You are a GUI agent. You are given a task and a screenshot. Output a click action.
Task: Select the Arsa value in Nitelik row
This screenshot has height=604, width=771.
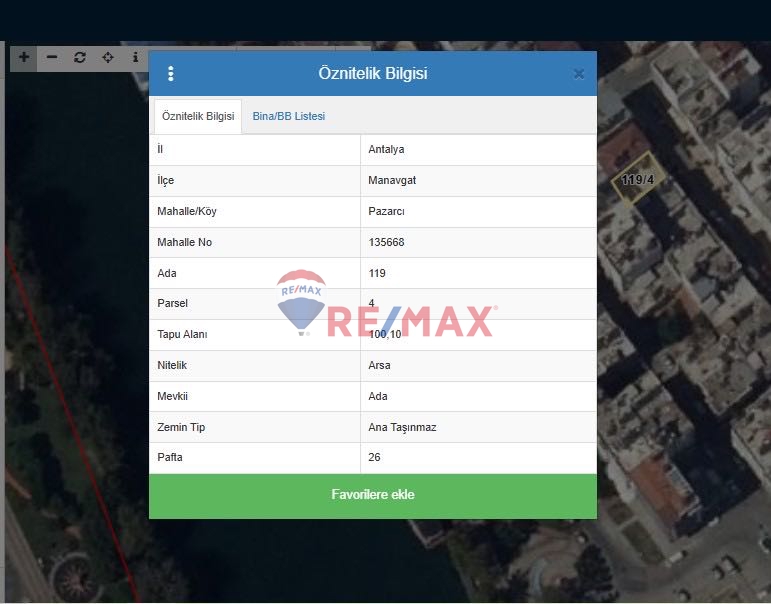[x=379, y=366]
